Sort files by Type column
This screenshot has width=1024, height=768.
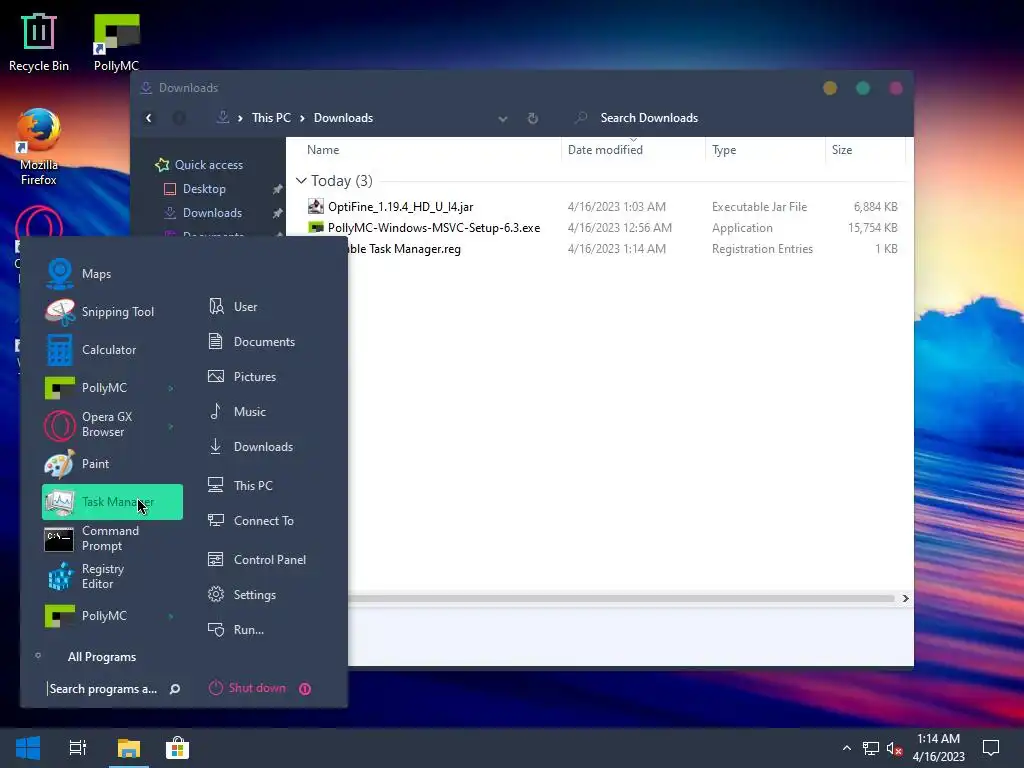[765, 150]
